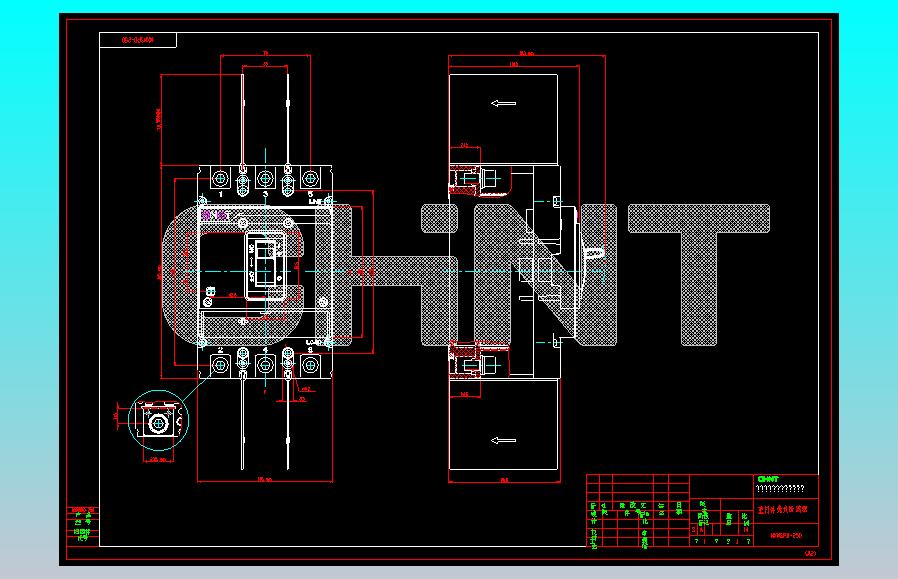
Task: Select the white "????????????" text in title block
Action: 780,489
